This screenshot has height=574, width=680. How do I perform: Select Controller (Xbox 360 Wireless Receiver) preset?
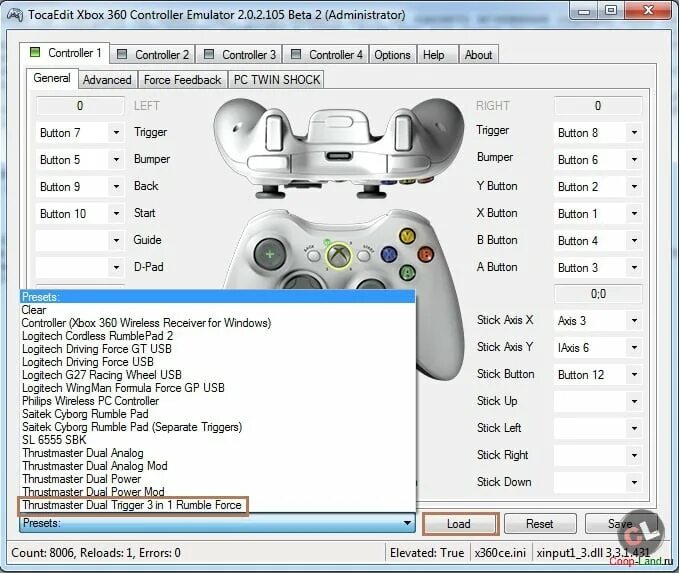pyautogui.click(x=217, y=323)
